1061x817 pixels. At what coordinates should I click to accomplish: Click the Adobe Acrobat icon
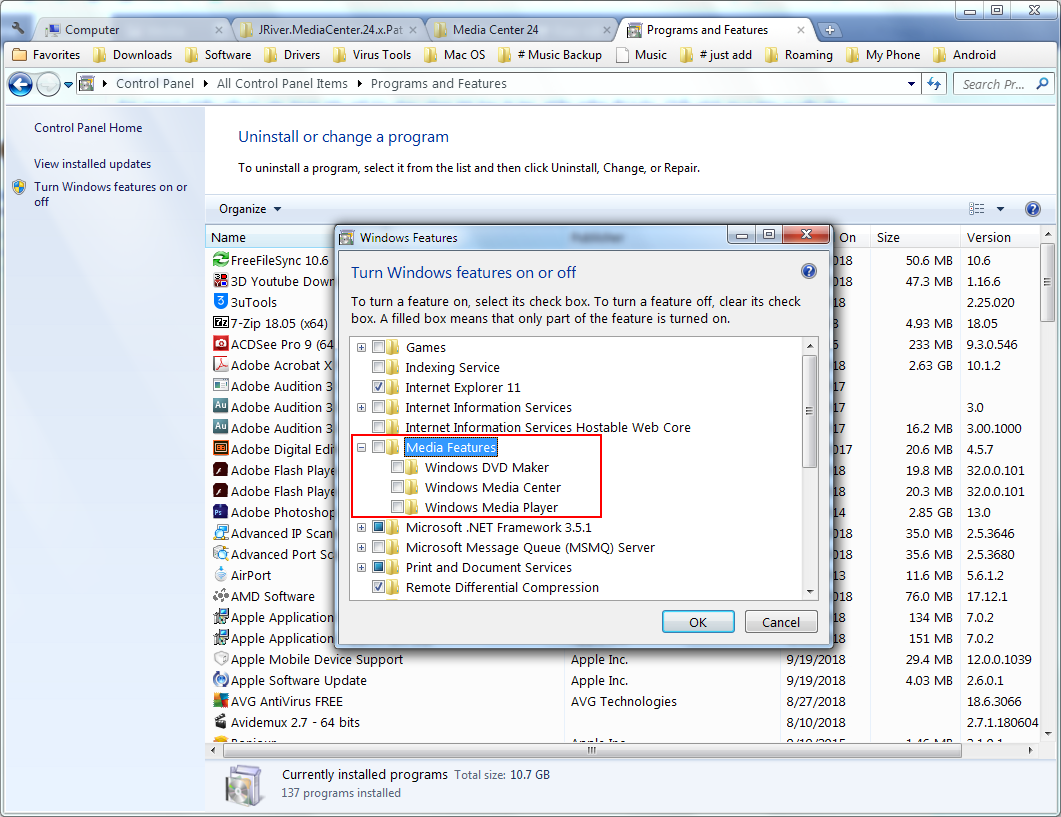coord(221,364)
